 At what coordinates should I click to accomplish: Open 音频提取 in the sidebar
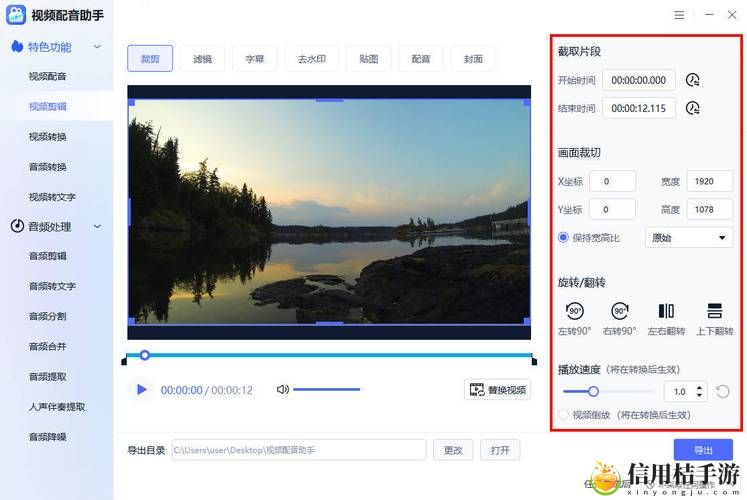48,376
